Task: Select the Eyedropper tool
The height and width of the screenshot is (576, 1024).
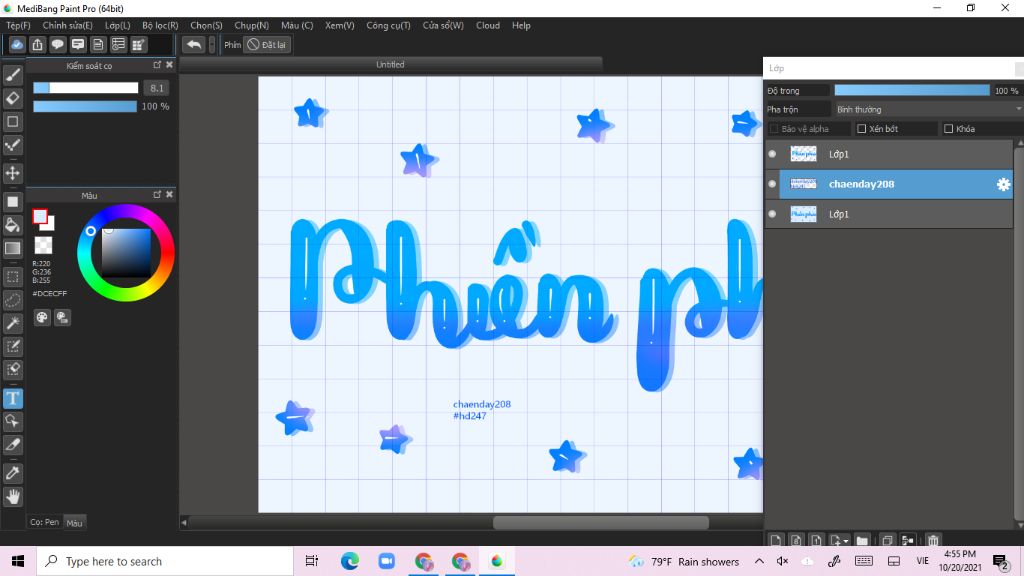Action: pyautogui.click(x=12, y=473)
